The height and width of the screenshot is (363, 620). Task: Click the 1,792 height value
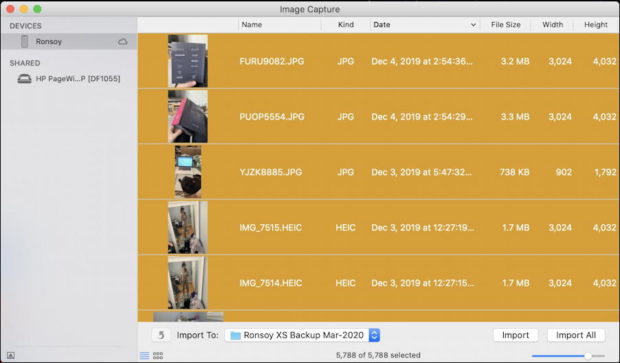tap(605, 172)
